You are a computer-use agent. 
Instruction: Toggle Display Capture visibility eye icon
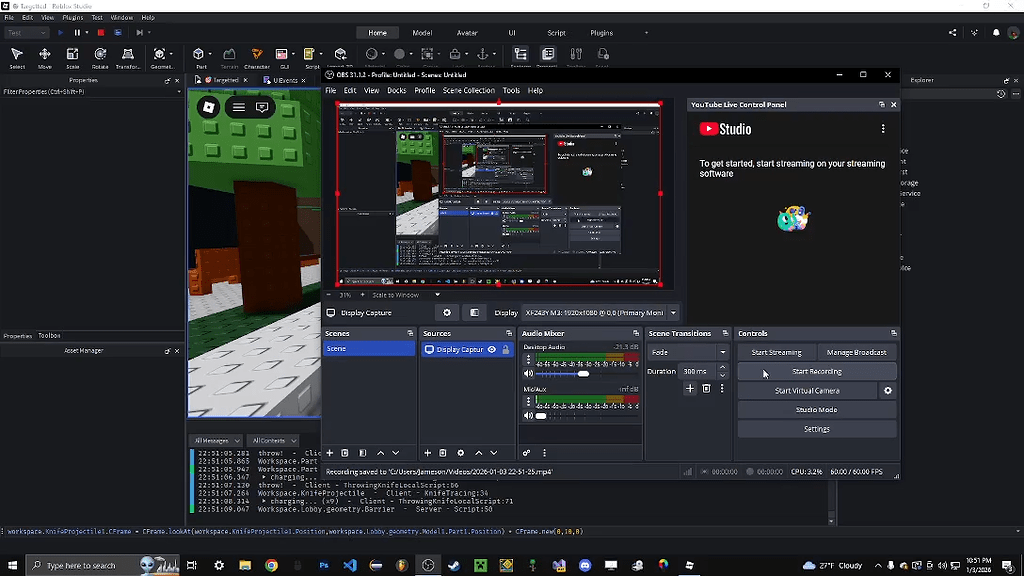pos(492,349)
